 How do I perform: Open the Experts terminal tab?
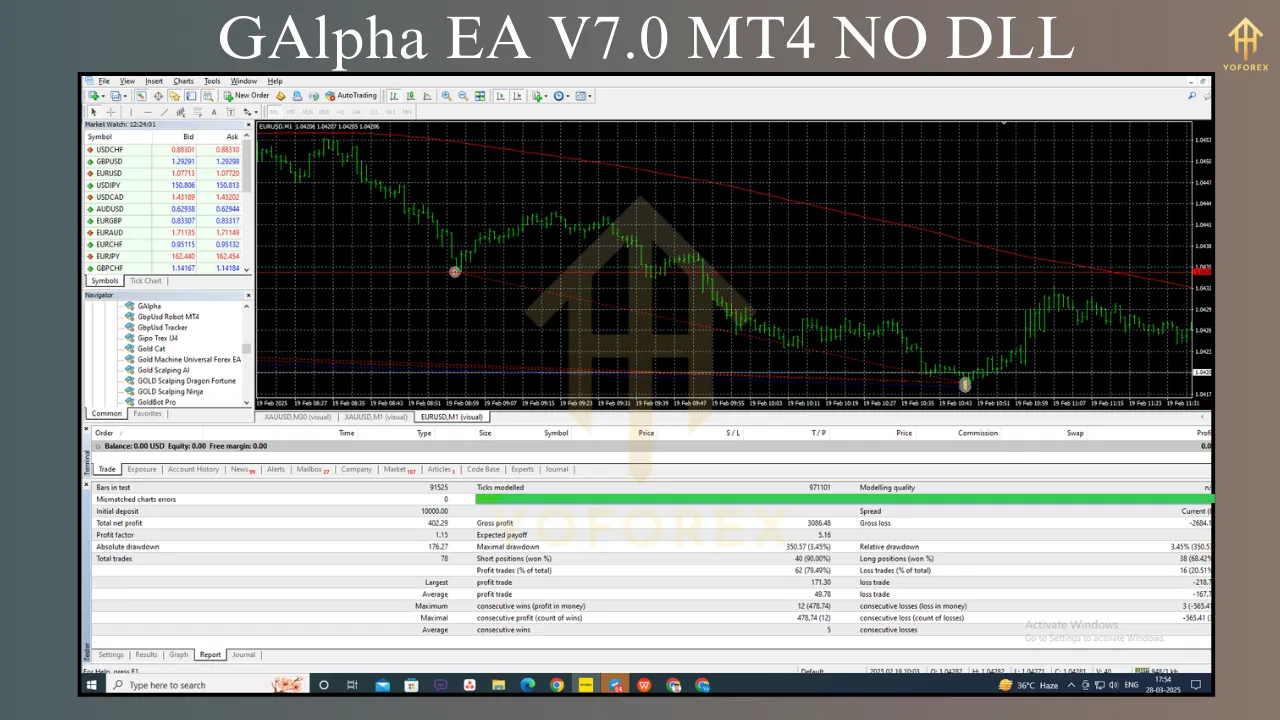[x=522, y=469]
